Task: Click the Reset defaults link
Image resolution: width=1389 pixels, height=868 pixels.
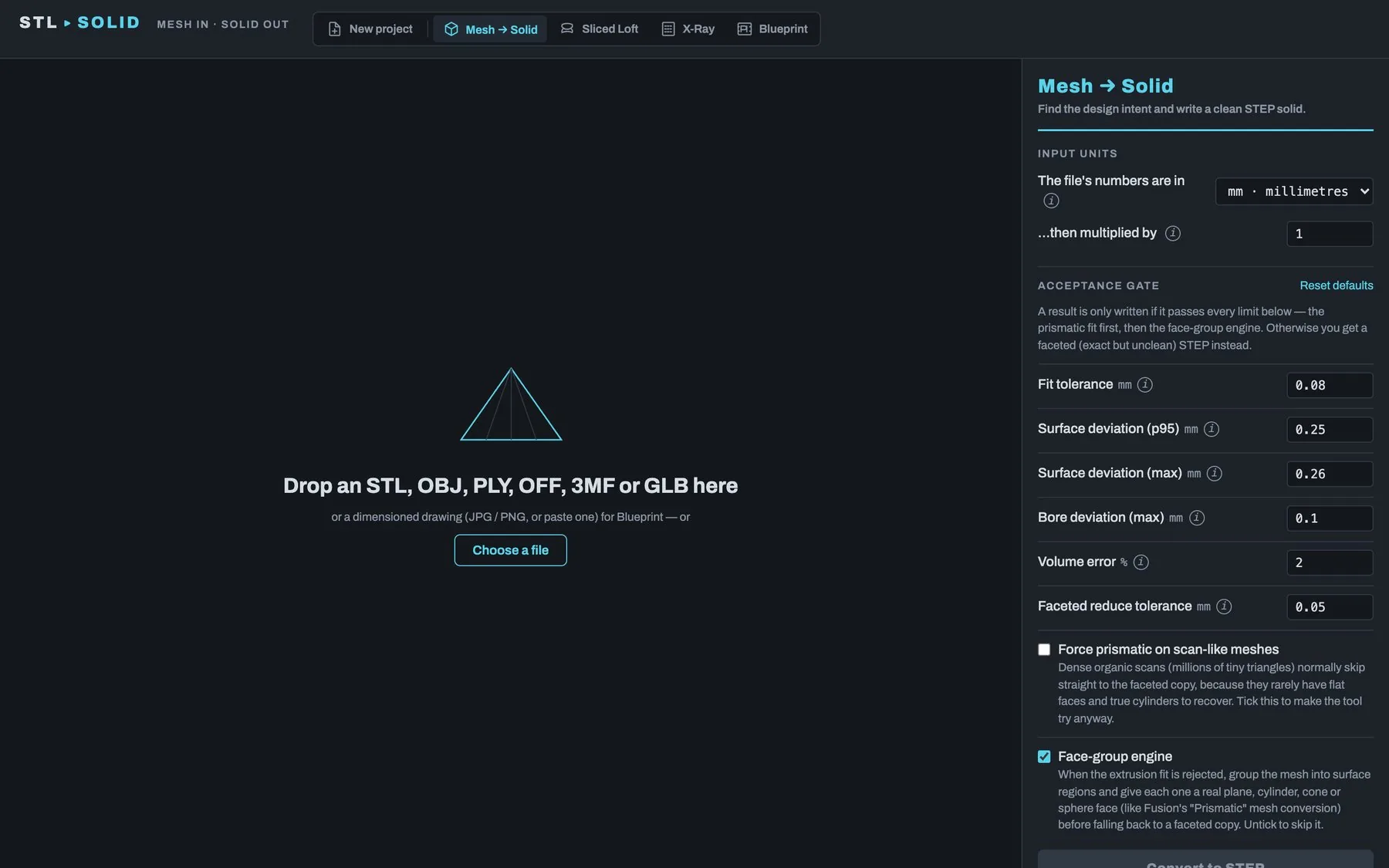Action: pyautogui.click(x=1337, y=285)
